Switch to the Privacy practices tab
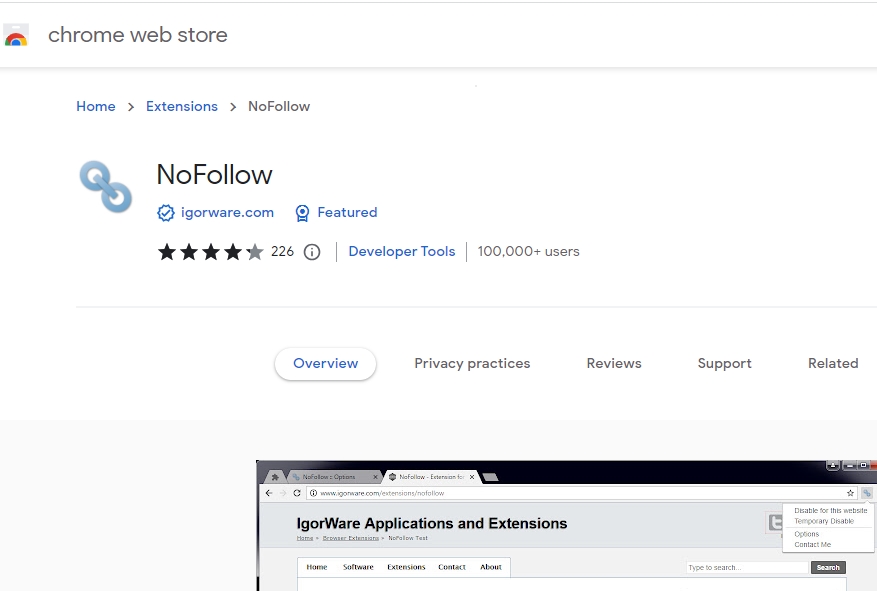877x591 pixels. [x=472, y=364]
